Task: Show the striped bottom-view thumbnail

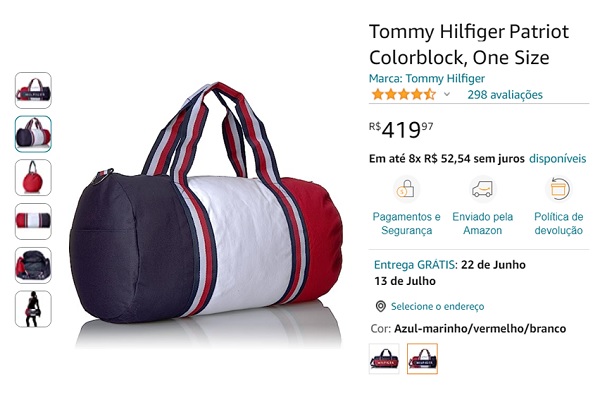Action: coord(33,221)
